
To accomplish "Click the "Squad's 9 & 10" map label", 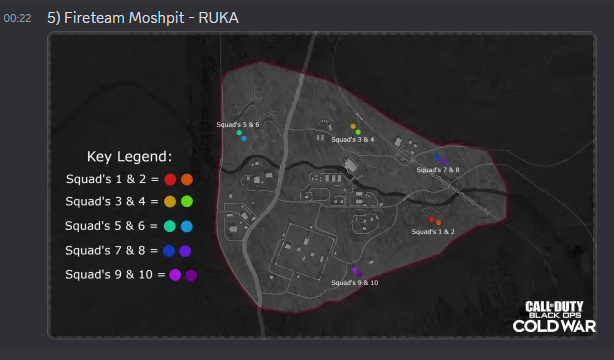I will (355, 282).
